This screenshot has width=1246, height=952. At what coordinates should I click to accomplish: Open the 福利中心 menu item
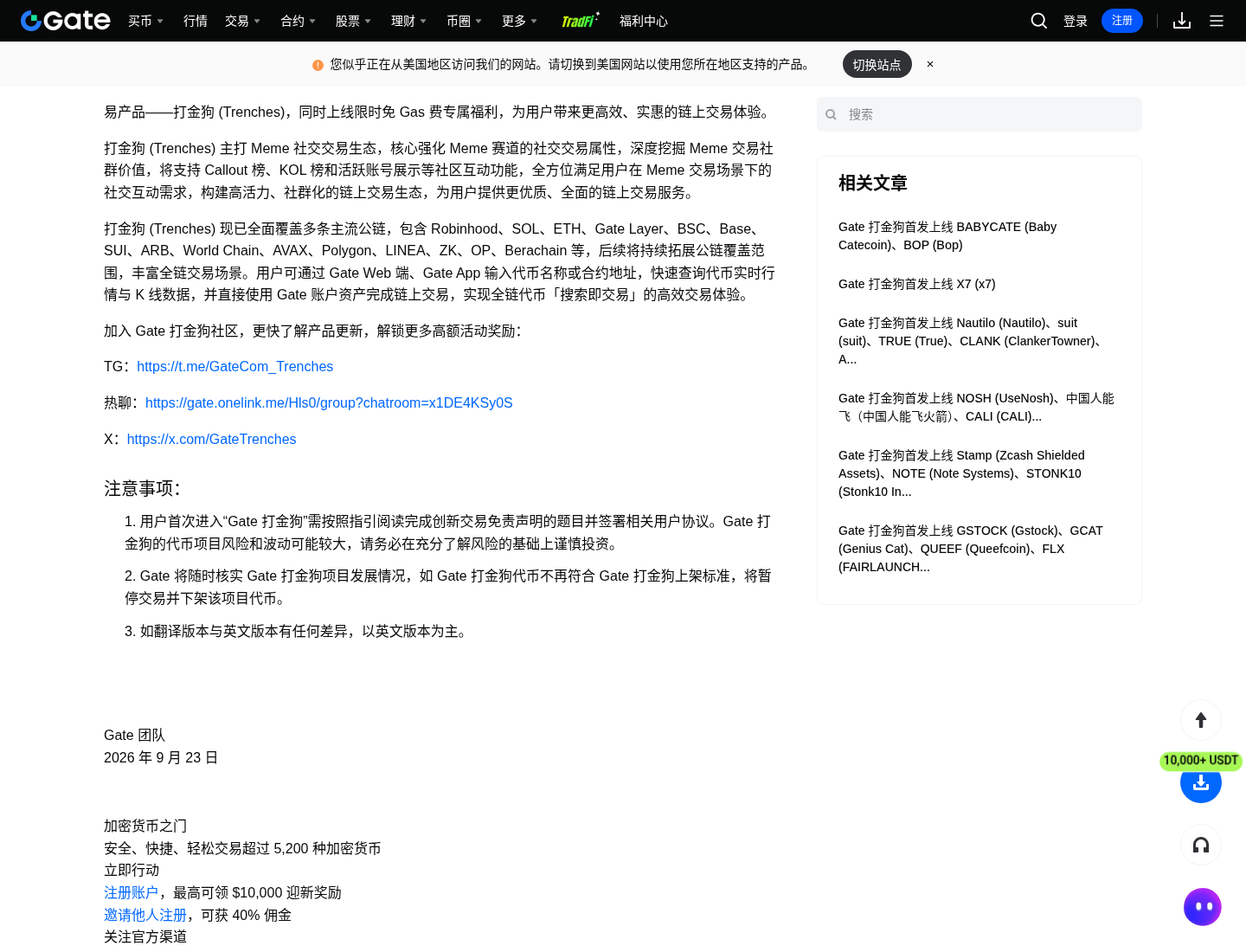644,21
